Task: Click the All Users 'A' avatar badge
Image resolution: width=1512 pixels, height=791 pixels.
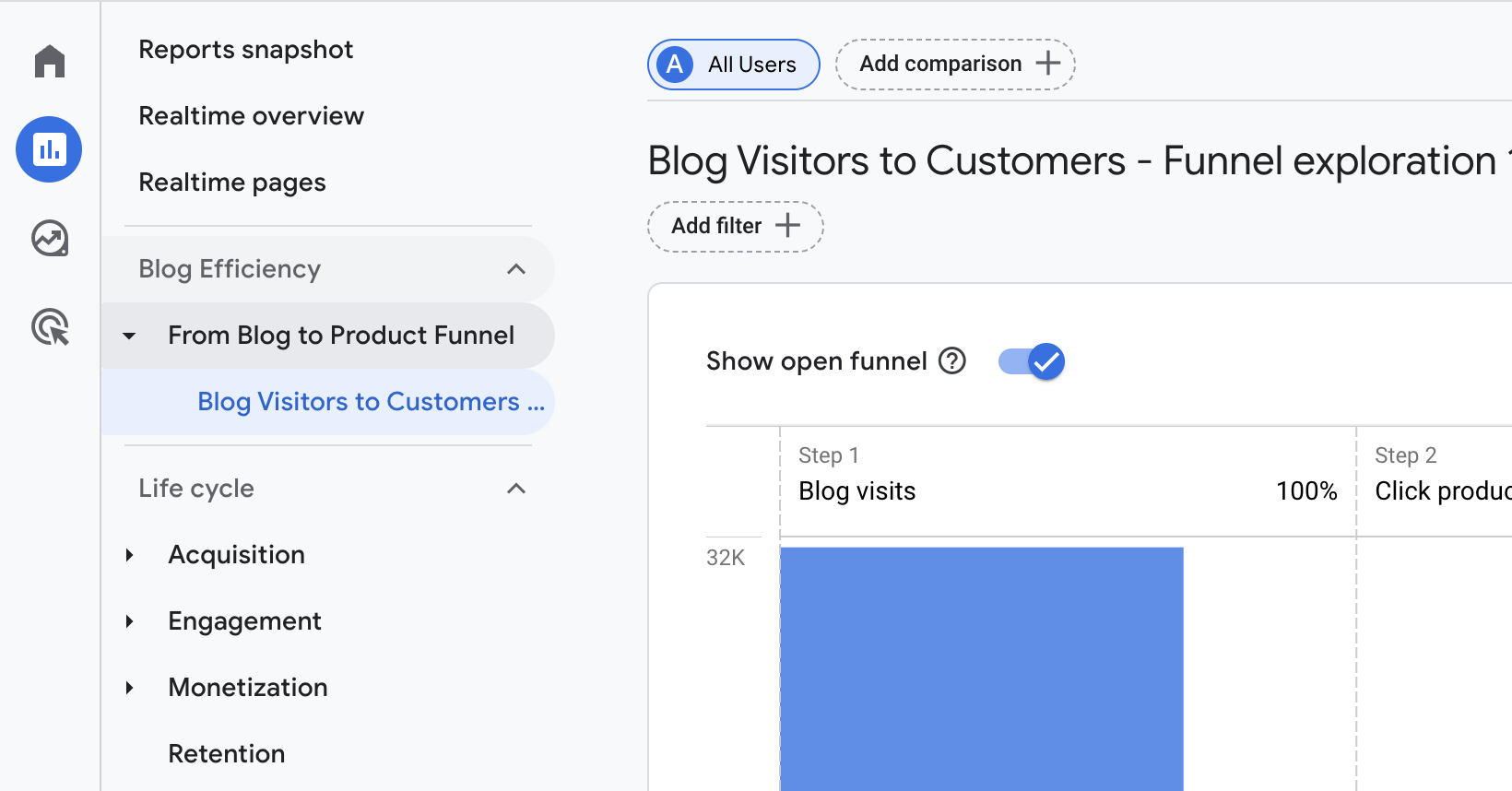Action: 676,65
